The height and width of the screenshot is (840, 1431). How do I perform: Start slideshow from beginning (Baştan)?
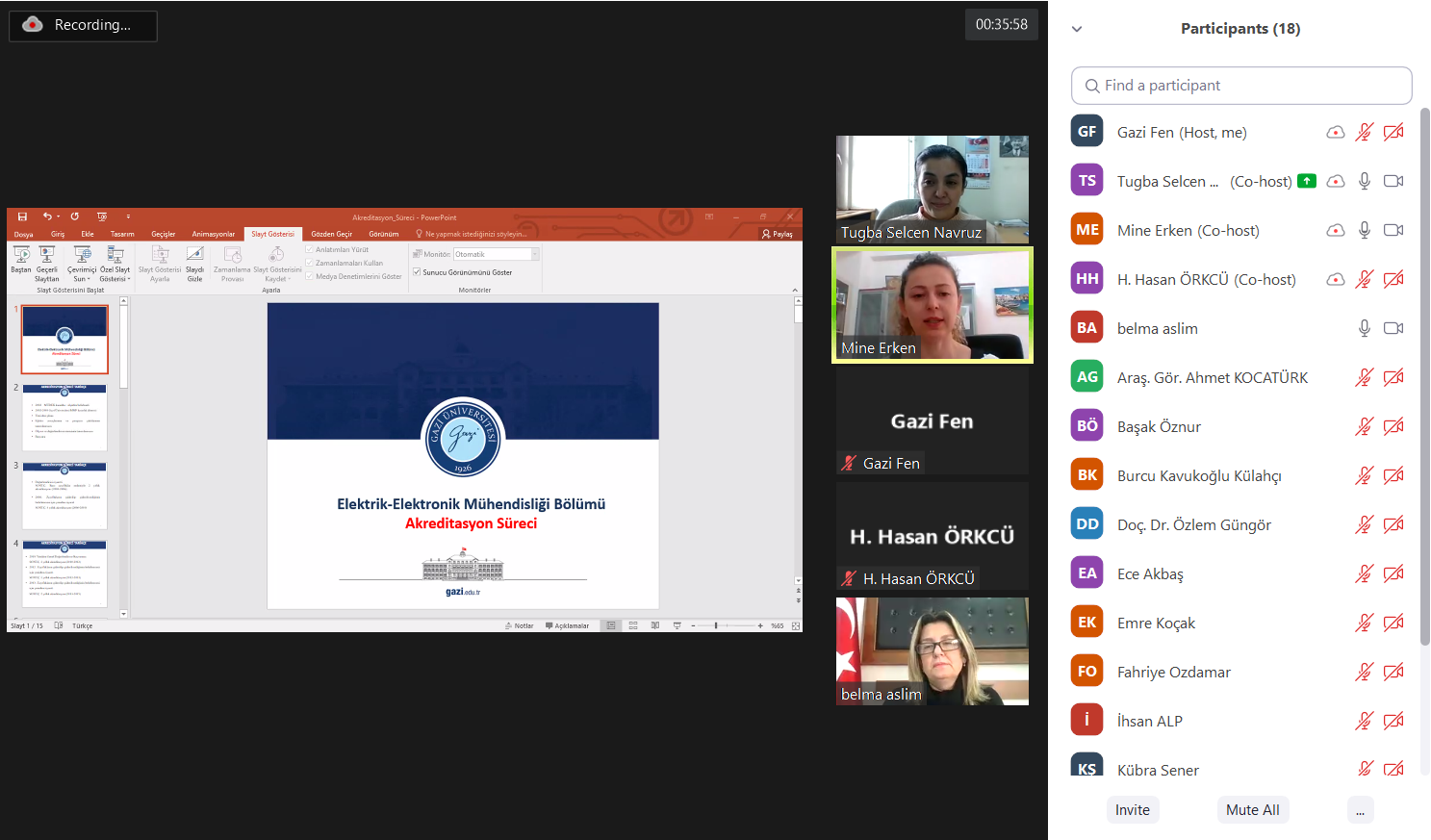point(21,260)
